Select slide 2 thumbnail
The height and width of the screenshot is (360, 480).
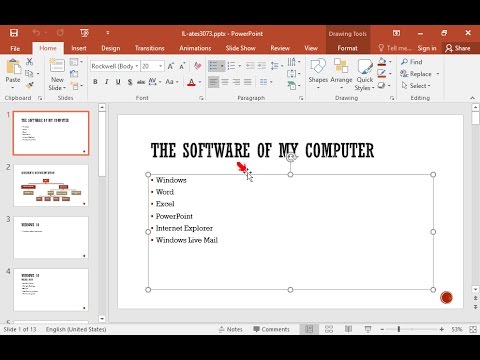coord(51,185)
